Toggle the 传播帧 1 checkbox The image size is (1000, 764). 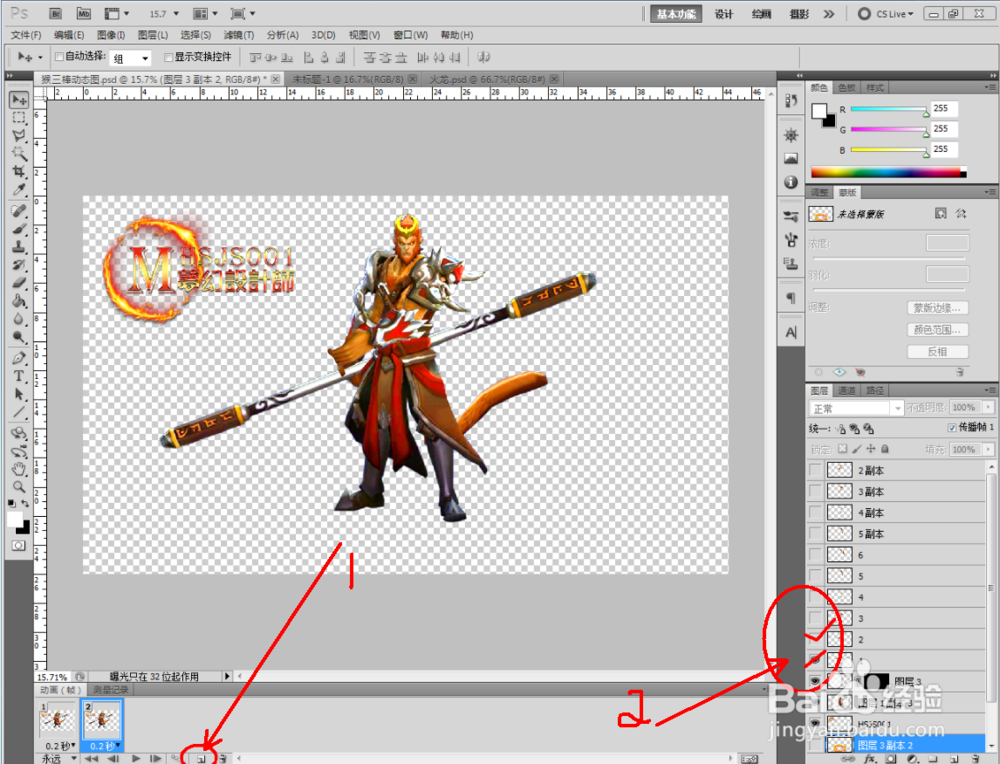952,428
